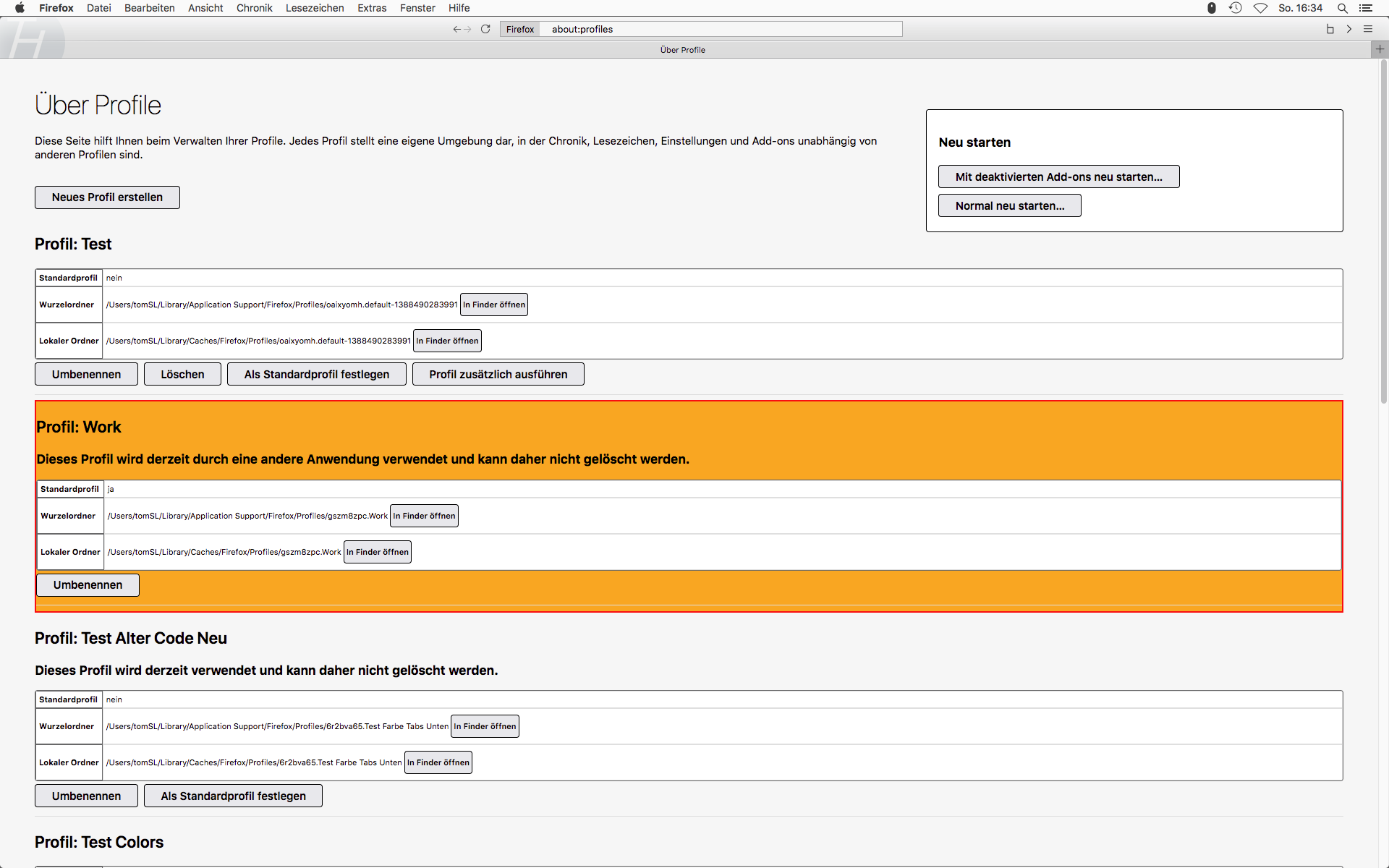Viewport: 1389px width, 868px height.
Task: Open the Lesezeichen menu
Action: (315, 8)
